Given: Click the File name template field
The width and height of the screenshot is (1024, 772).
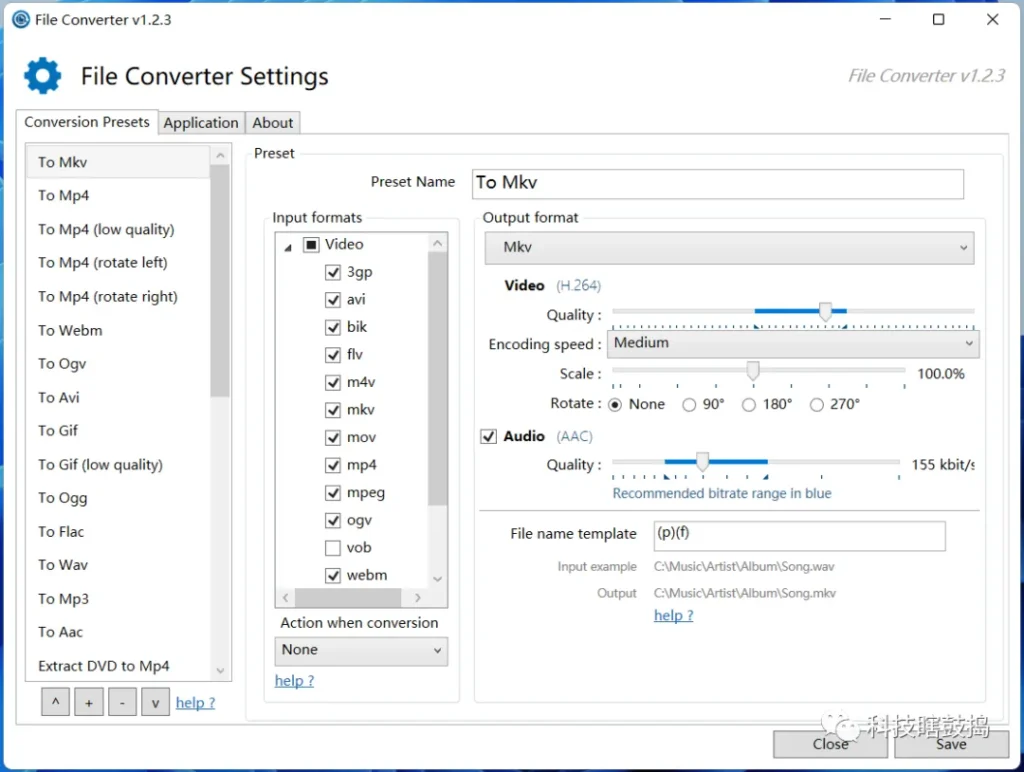Looking at the screenshot, I should [x=799, y=536].
